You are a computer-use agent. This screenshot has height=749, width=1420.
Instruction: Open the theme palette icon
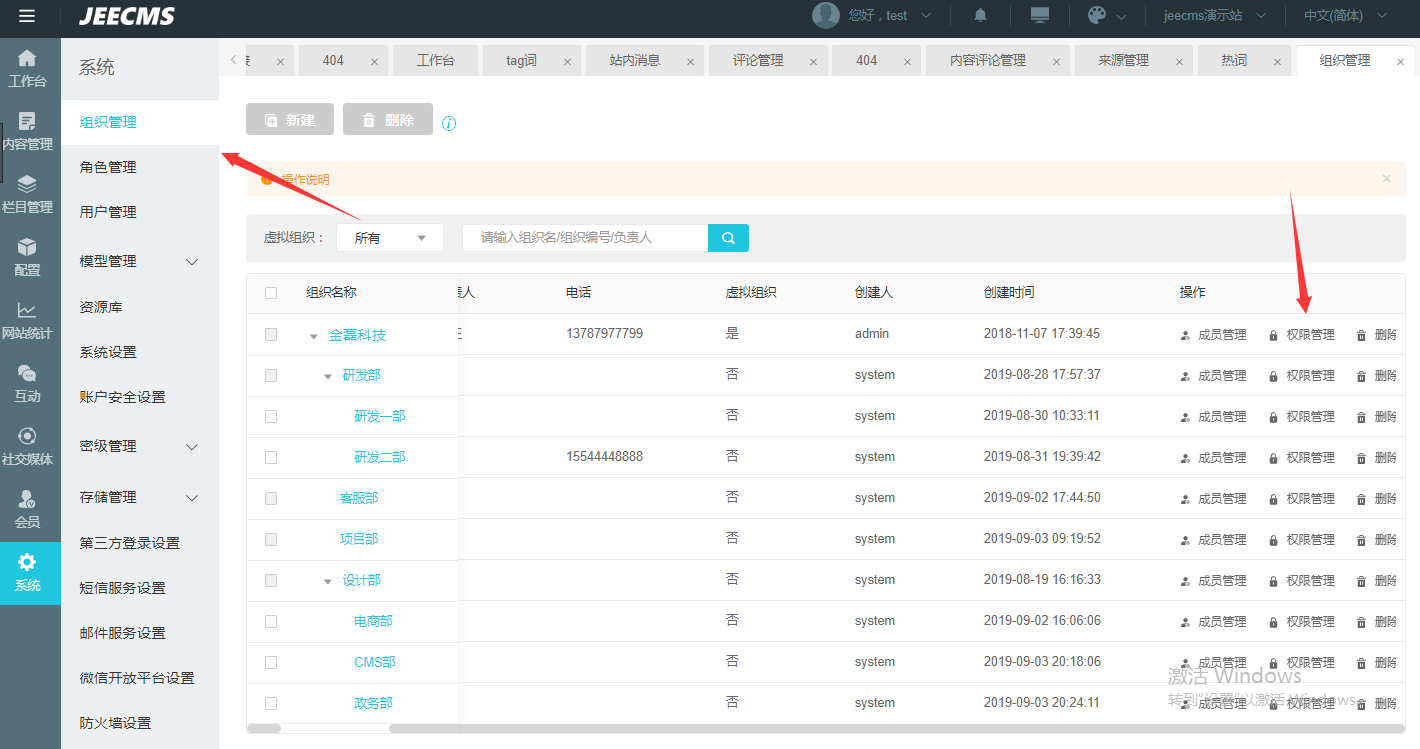[1097, 16]
